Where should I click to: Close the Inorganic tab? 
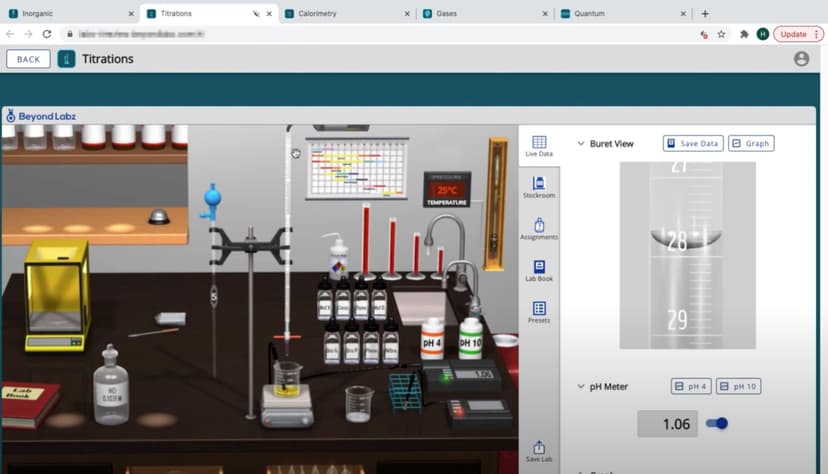point(131,14)
